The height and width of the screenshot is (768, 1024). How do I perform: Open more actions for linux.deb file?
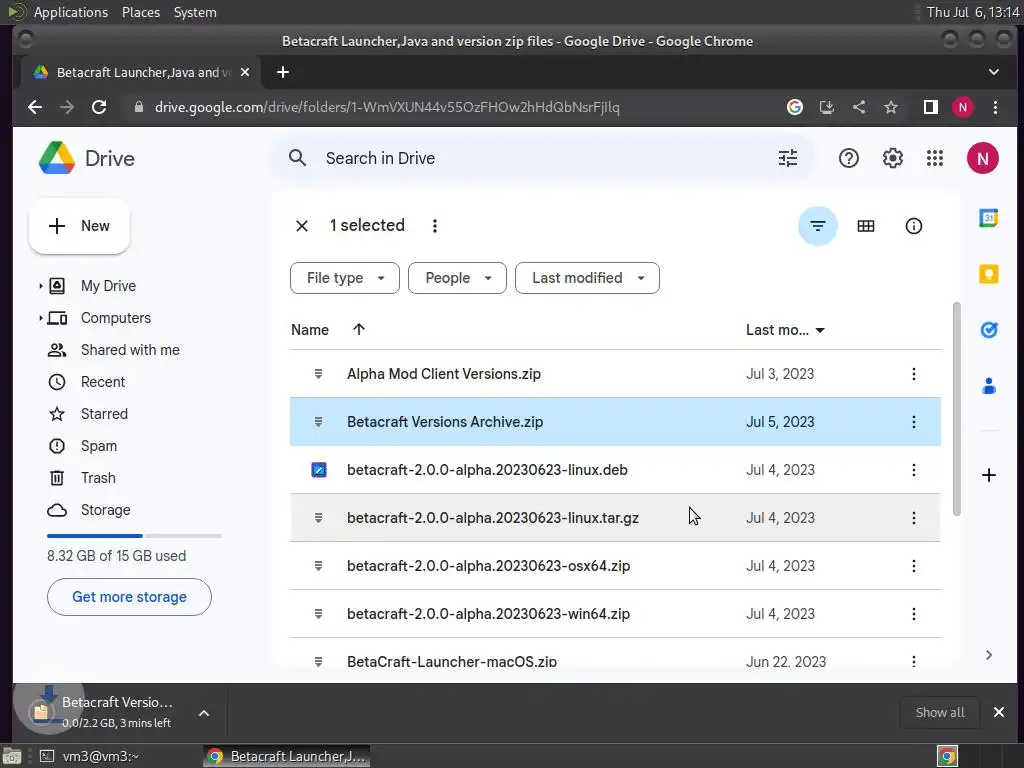913,470
